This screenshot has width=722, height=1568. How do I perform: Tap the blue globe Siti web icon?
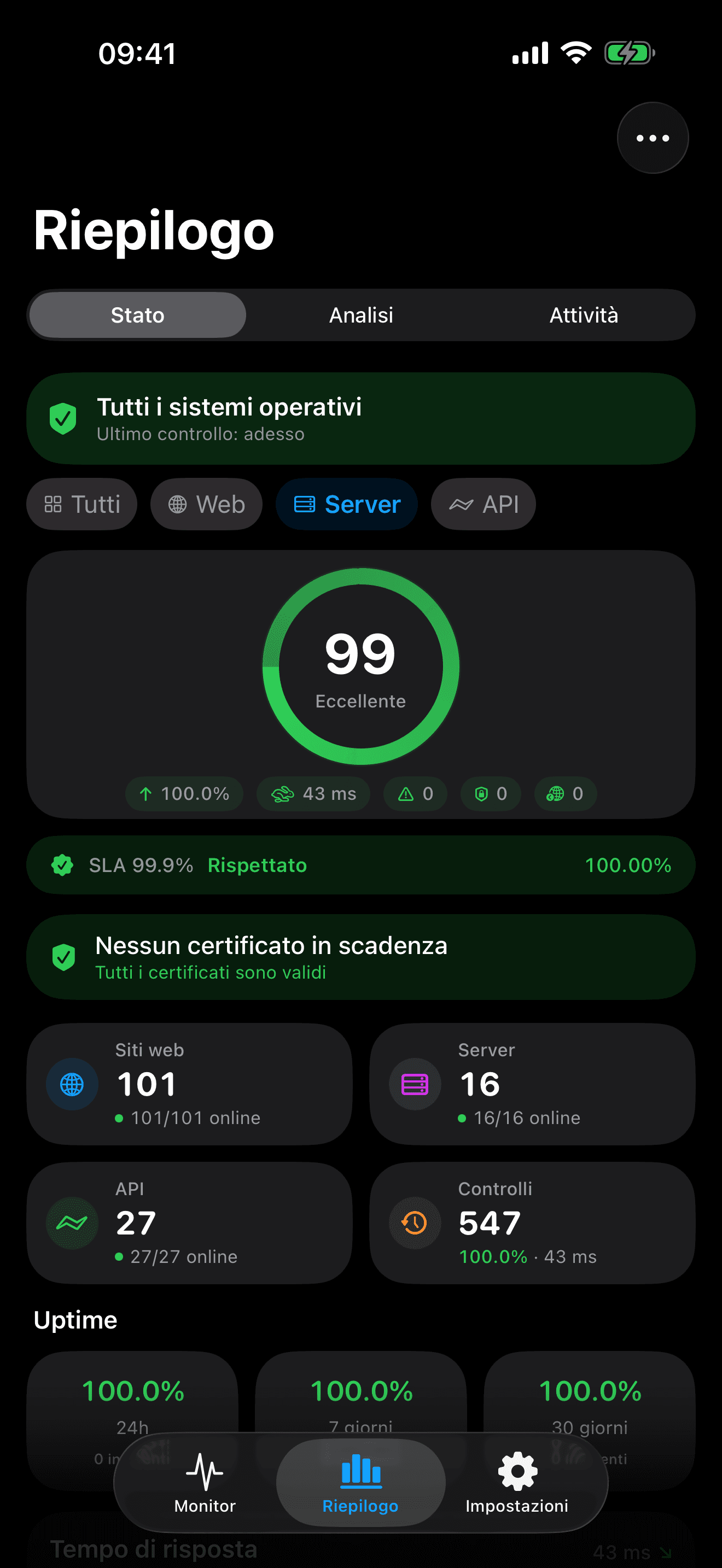click(x=72, y=1084)
